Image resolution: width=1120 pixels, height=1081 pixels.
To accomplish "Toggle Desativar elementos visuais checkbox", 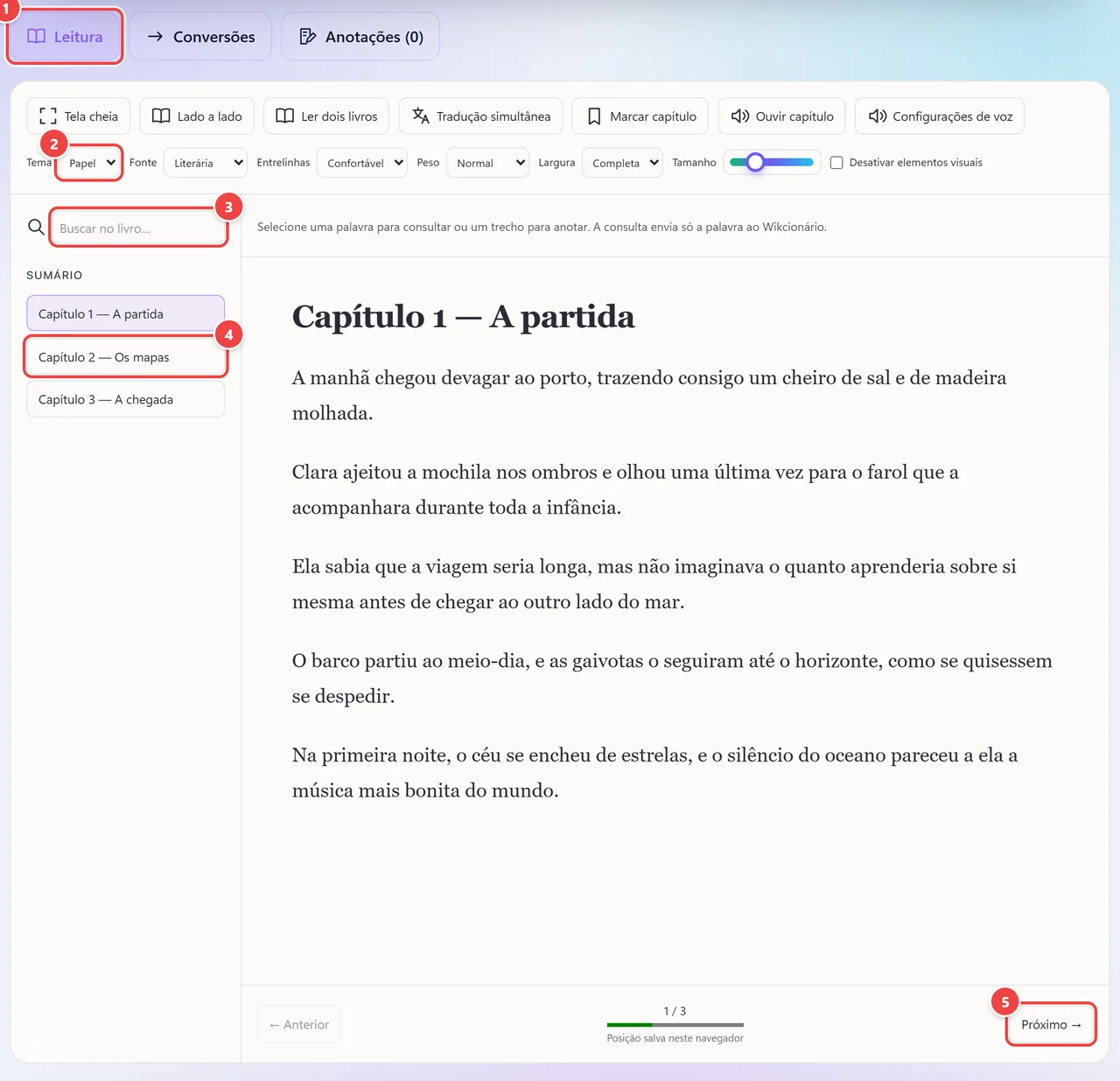I will (836, 163).
